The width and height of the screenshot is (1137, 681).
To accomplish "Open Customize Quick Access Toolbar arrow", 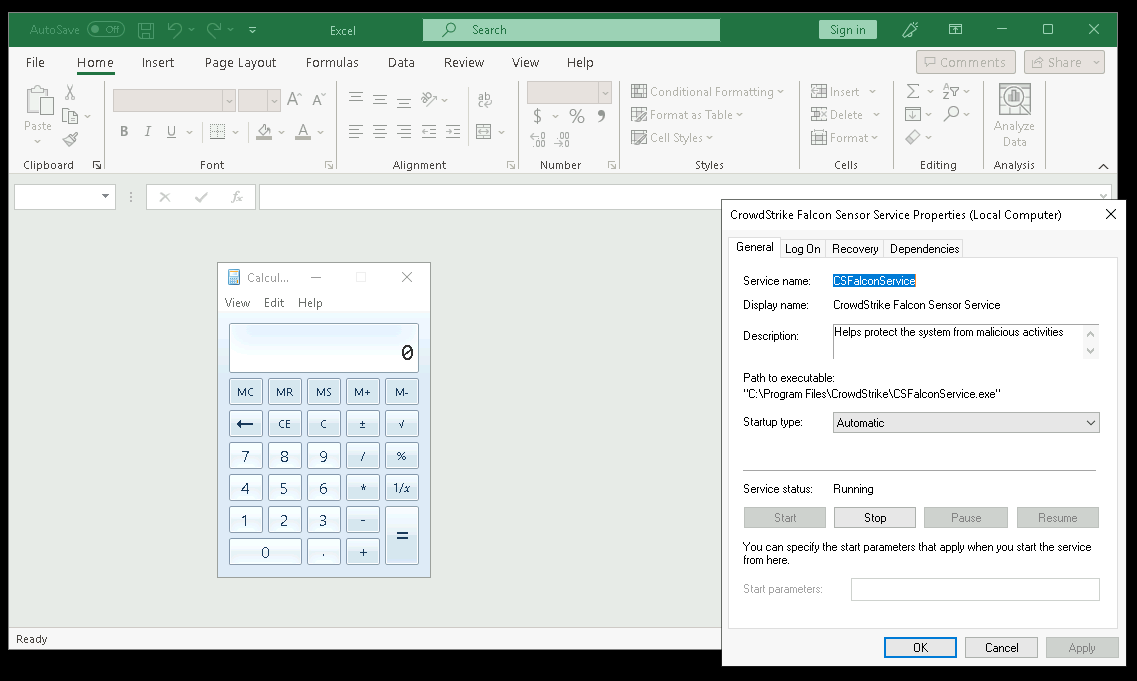I will coord(252,30).
